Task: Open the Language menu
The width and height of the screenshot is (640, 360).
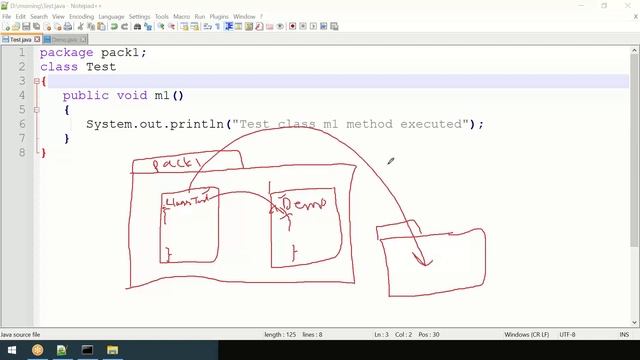Action: pos(111,17)
